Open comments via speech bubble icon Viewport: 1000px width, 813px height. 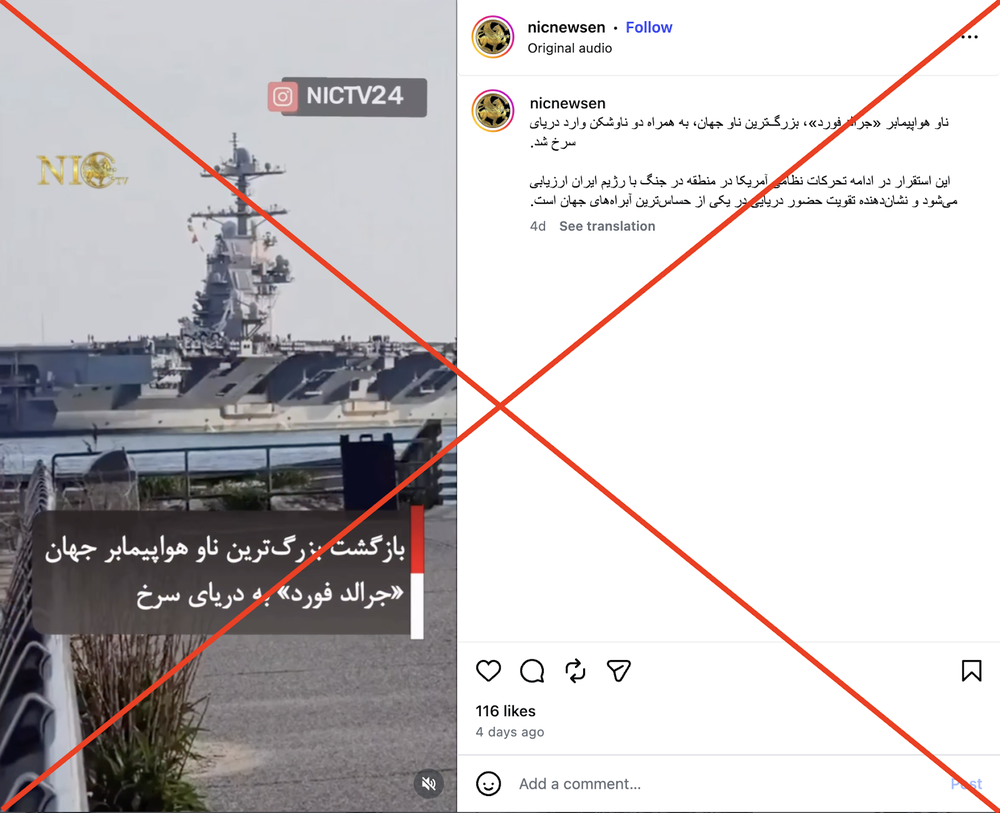click(532, 671)
